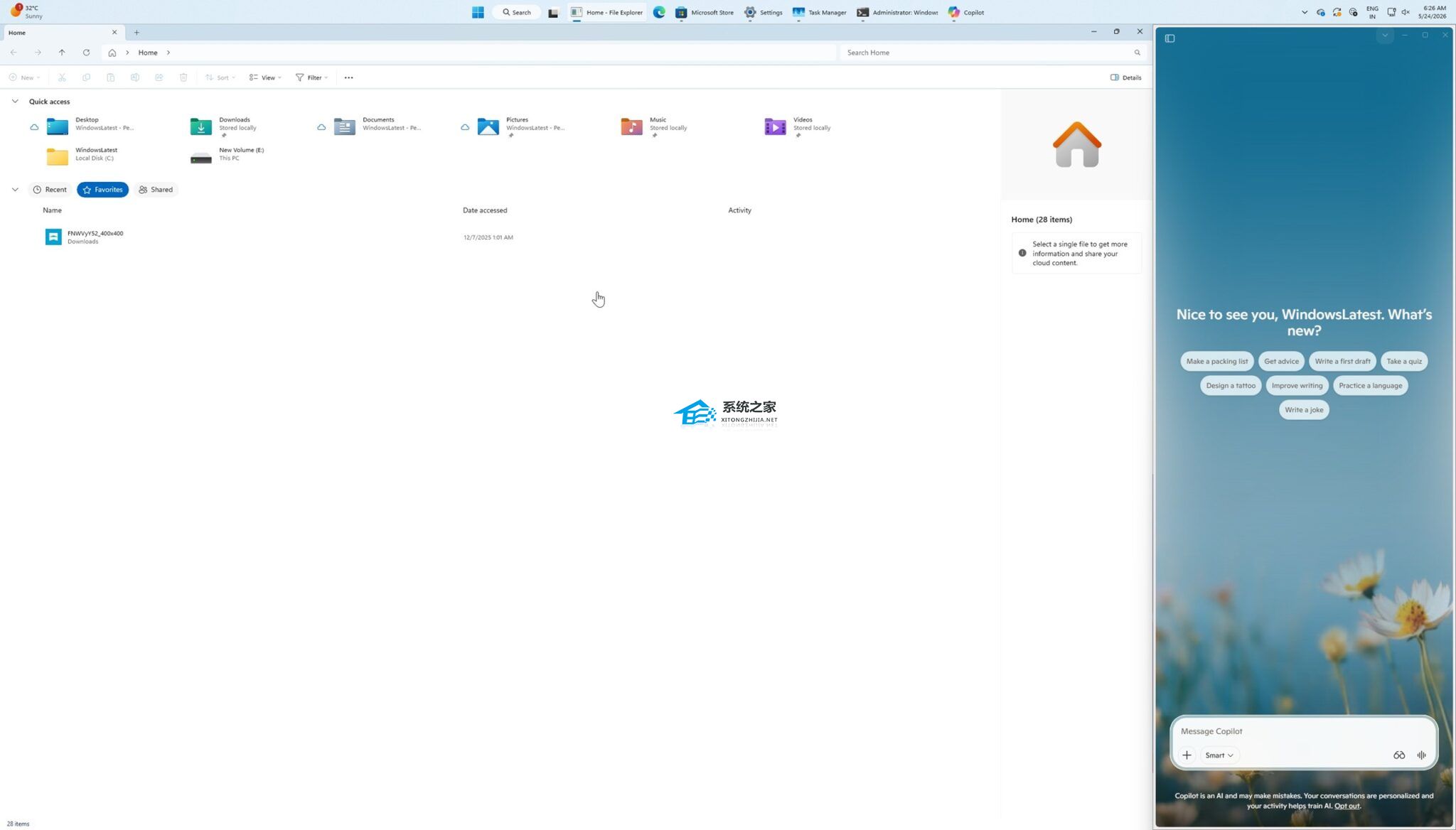
Task: Open the See more ellipsis menu
Action: pos(348,77)
